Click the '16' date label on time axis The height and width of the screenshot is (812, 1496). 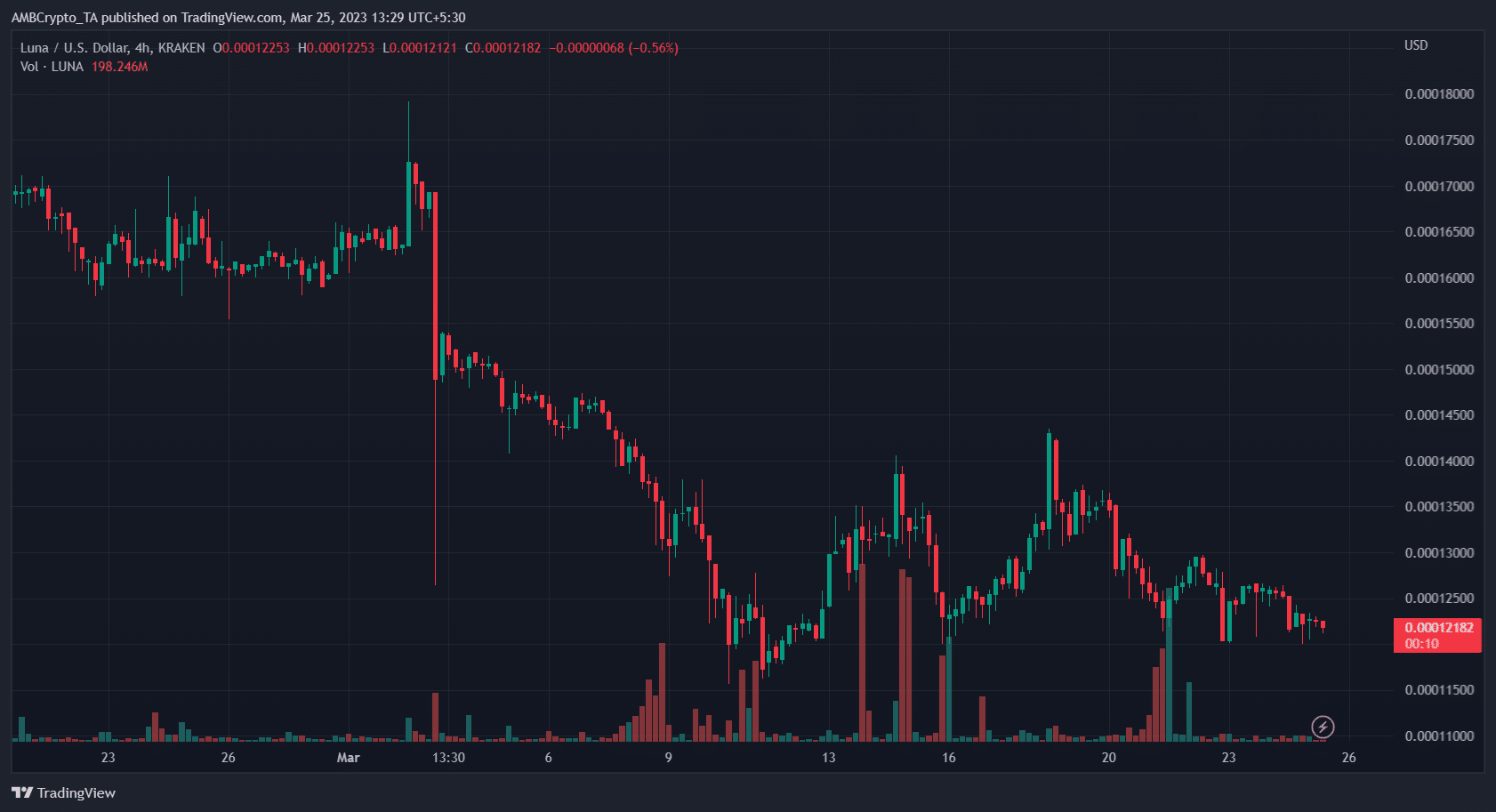pyautogui.click(x=948, y=758)
